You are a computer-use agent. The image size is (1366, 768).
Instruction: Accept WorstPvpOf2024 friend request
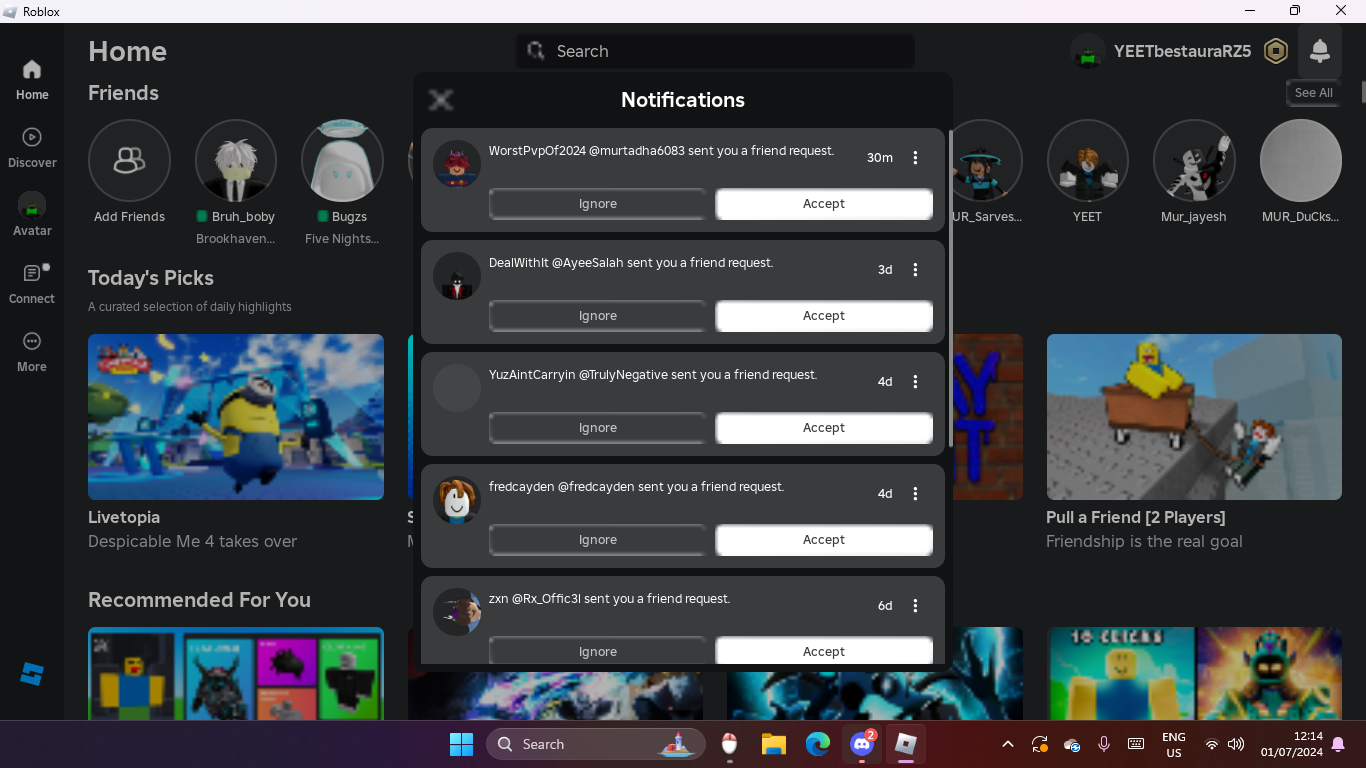pyautogui.click(x=824, y=204)
